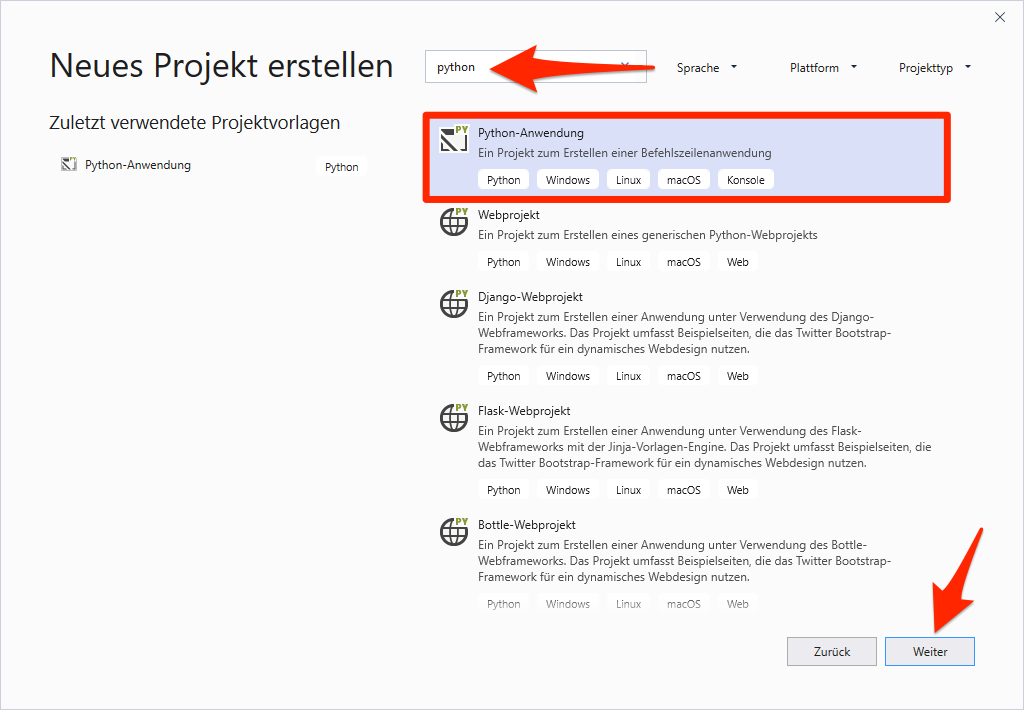Pick the Flask-Webprojekt template title

pos(524,411)
